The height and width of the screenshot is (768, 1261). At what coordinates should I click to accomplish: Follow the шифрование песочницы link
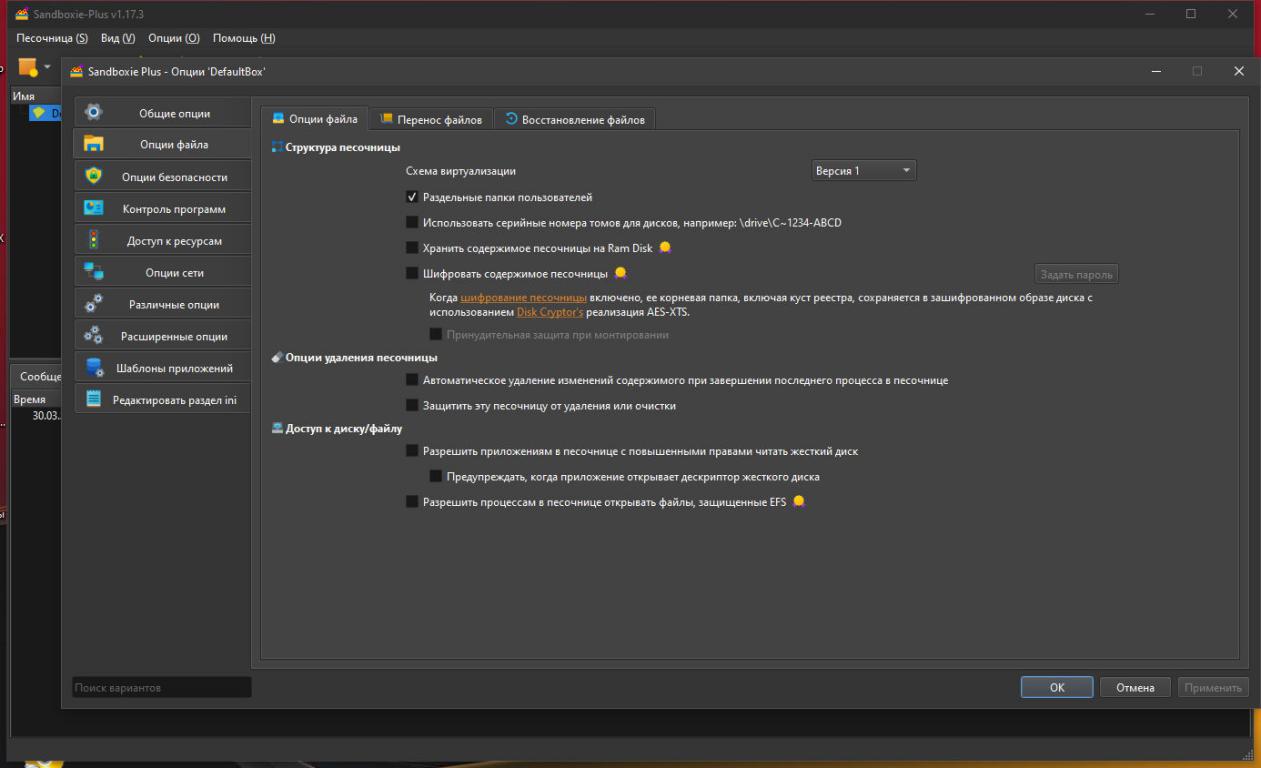click(523, 298)
